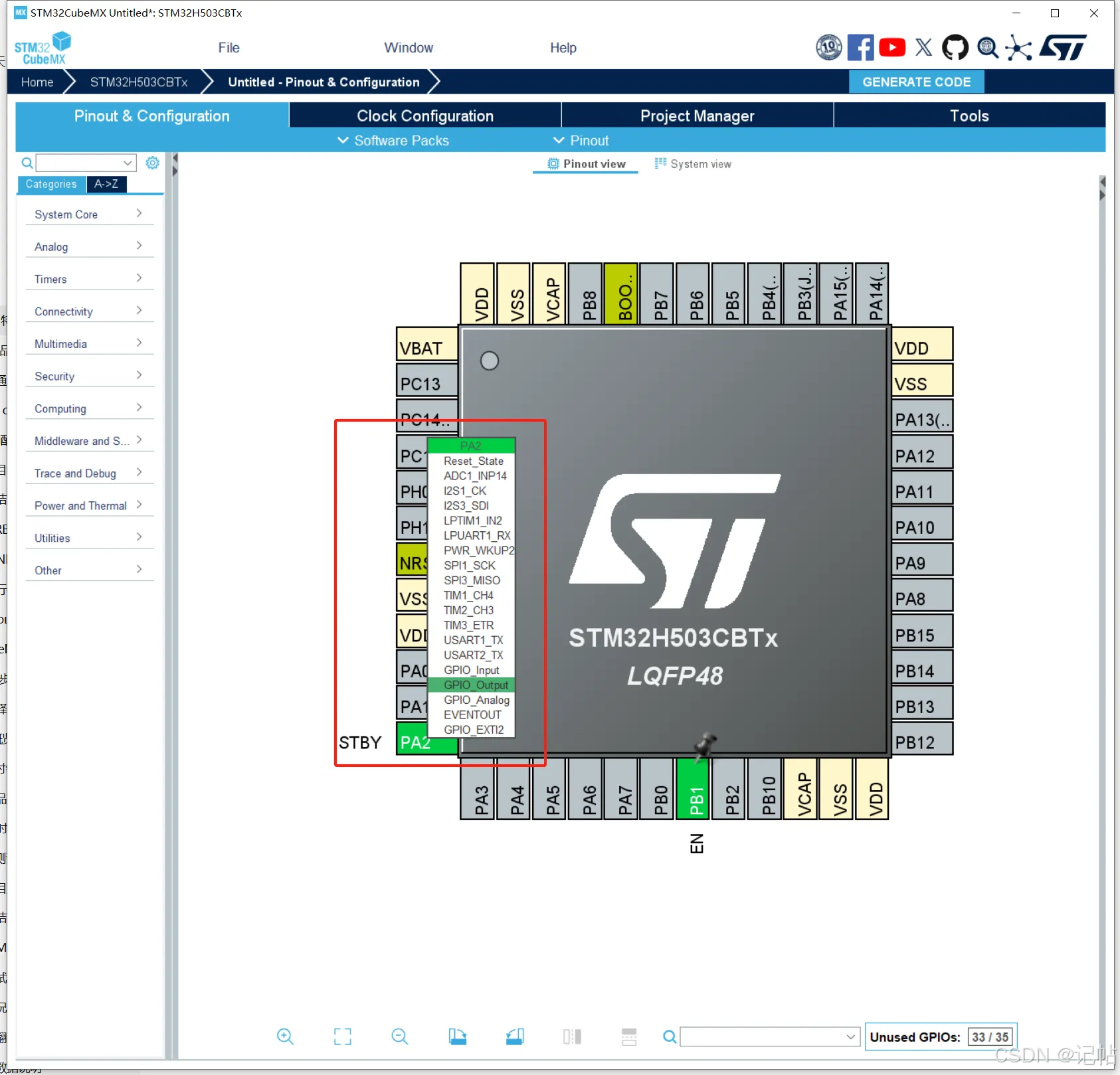Image resolution: width=1120 pixels, height=1075 pixels.
Task: Click the PA3 pin on chip
Action: pos(478,789)
